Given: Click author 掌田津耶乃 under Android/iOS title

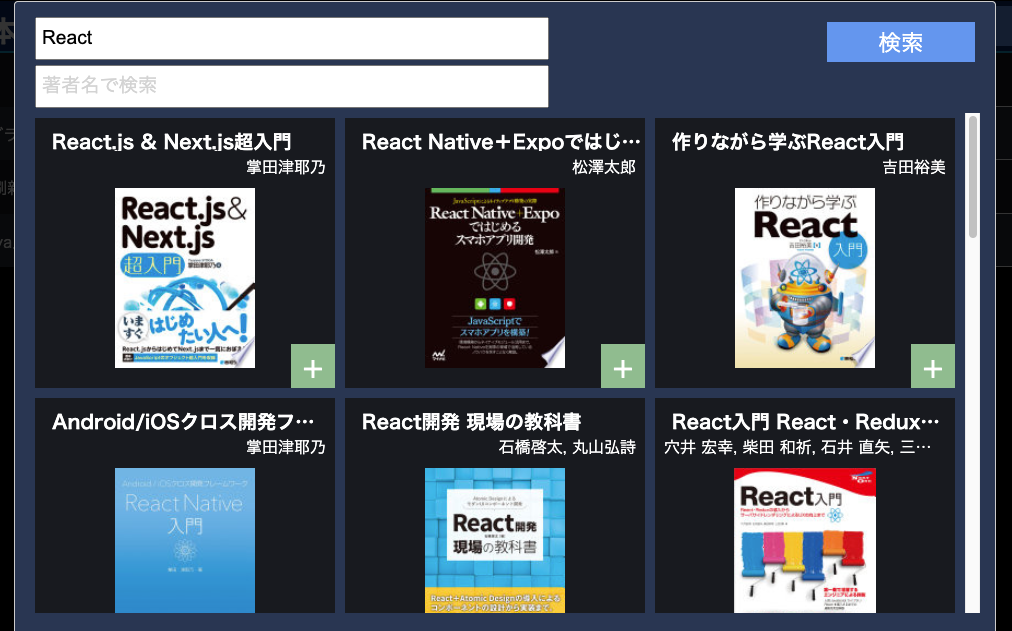Looking at the screenshot, I should [286, 448].
